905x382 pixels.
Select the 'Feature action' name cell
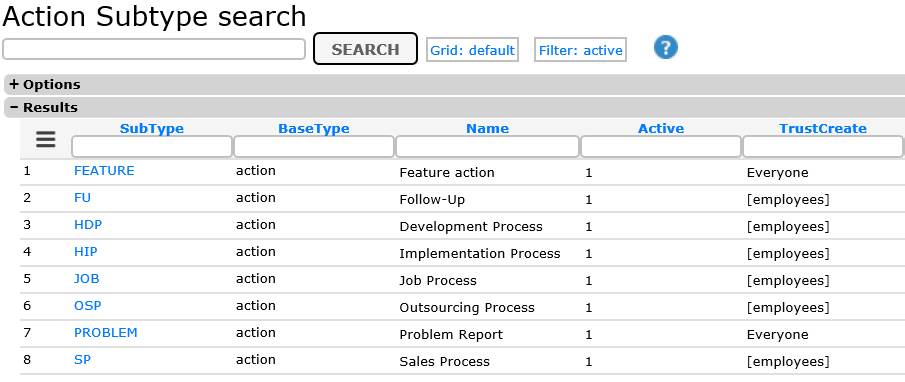(x=447, y=173)
